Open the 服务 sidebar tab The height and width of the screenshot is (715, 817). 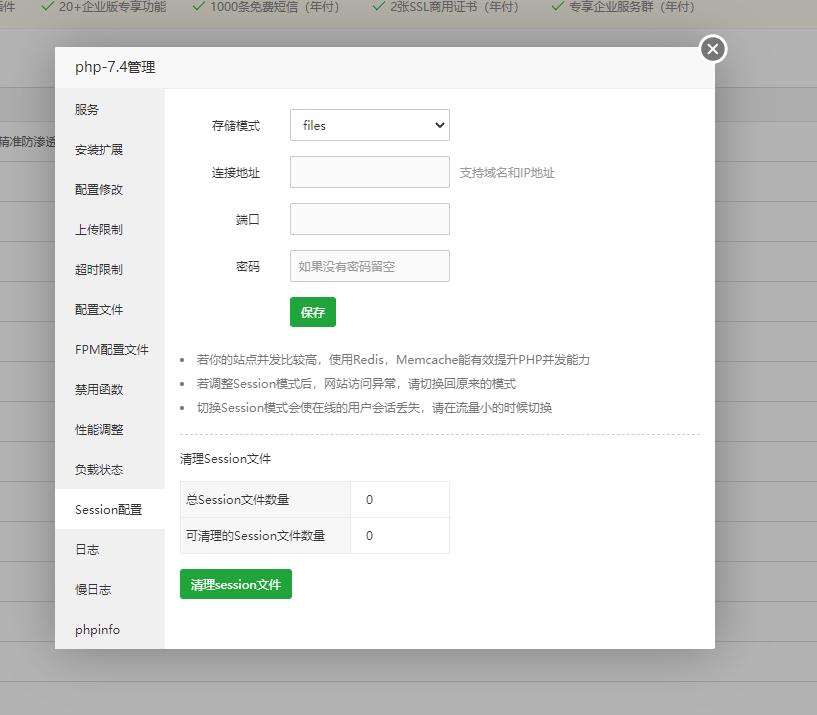109,109
